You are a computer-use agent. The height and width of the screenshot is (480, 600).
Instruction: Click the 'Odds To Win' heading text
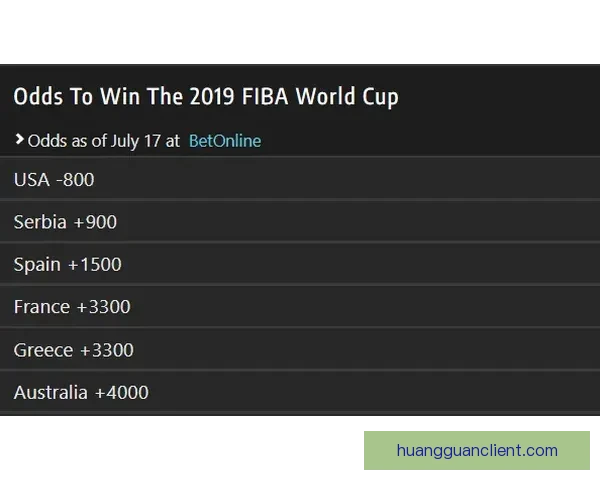68,97
